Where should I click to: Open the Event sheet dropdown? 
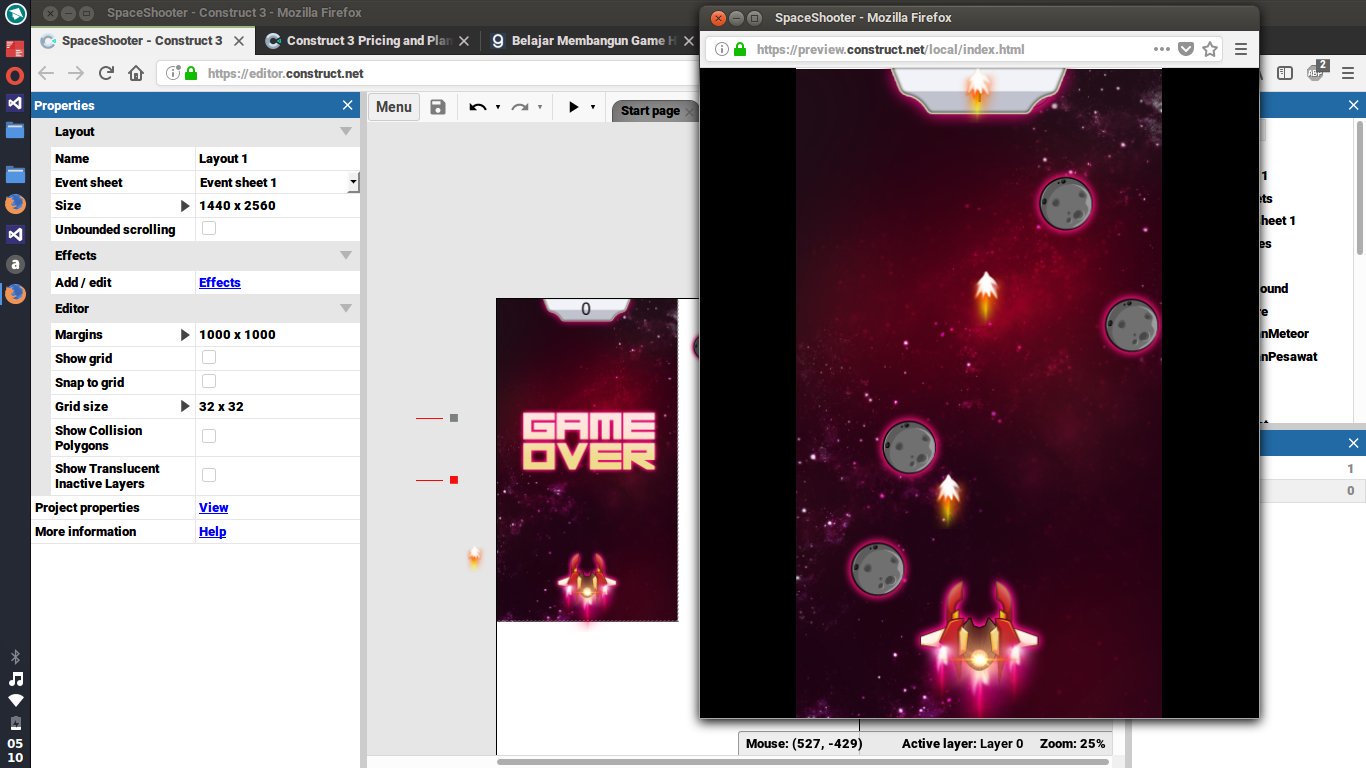click(x=352, y=182)
